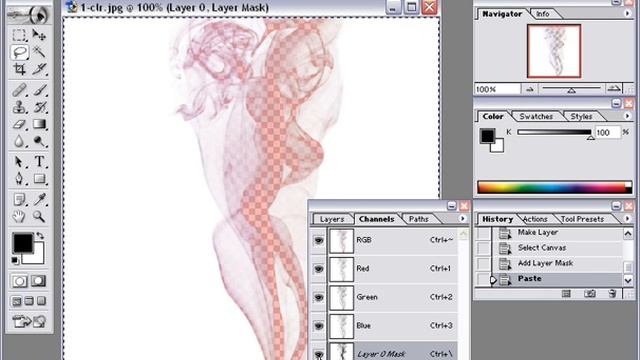Set history brush source beside Make Layer
This screenshot has height=360, width=640.
(x=484, y=233)
